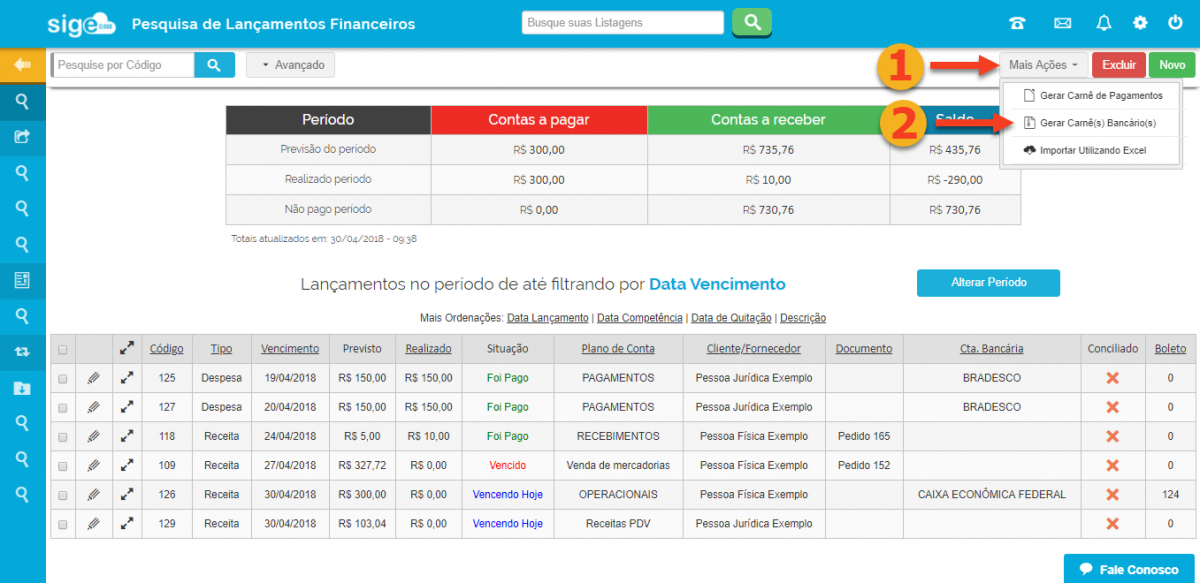Focus the Pesquise por Código field
Screen dimensions: 1200x583
tap(122, 65)
